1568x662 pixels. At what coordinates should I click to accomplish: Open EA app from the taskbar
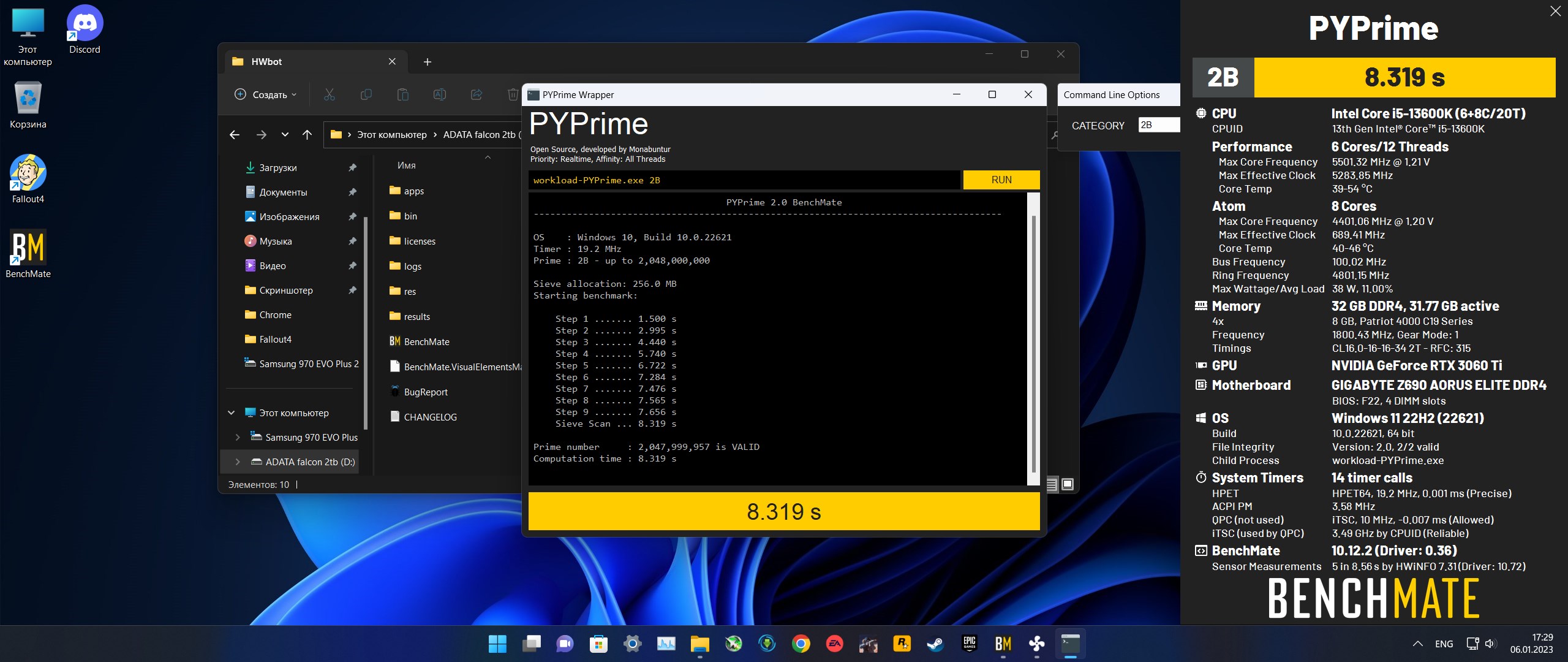pos(834,644)
